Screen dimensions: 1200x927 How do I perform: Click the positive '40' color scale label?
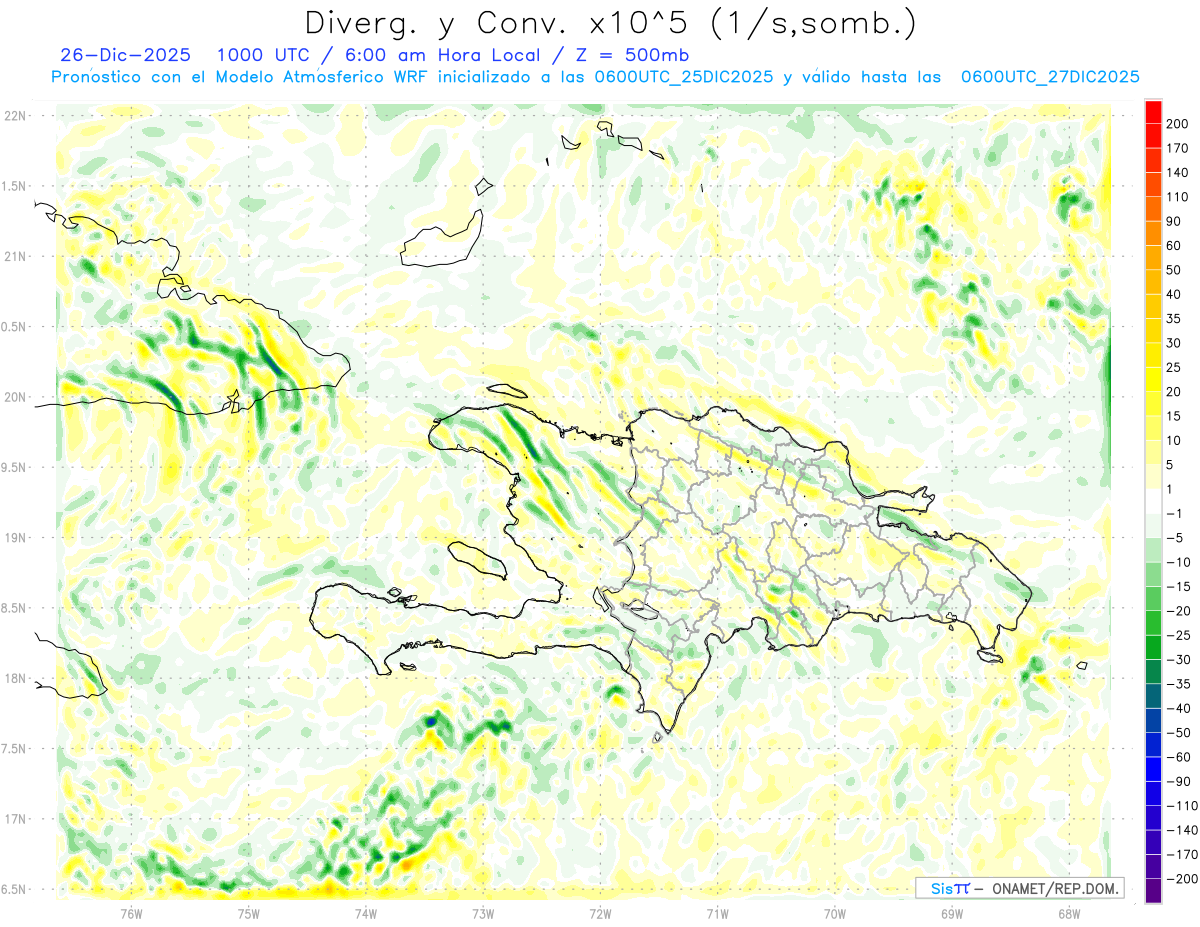point(1175,294)
